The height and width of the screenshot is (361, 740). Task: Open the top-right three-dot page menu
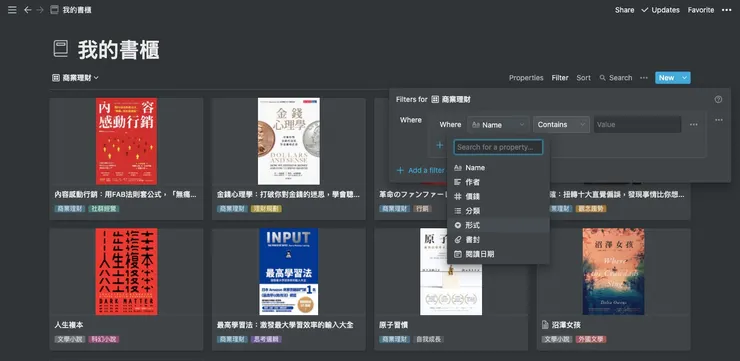726,10
